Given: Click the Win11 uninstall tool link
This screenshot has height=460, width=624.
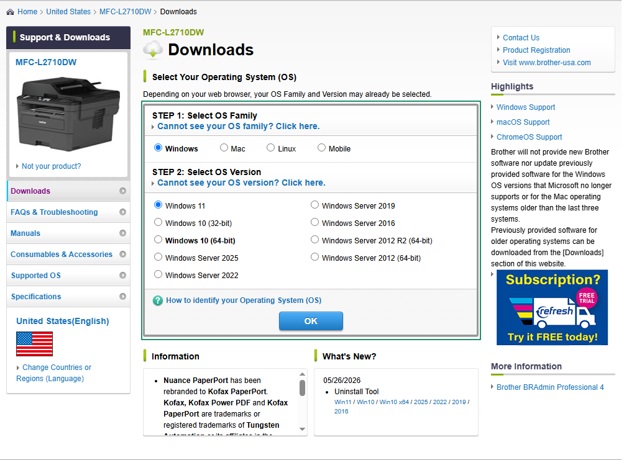Looking at the screenshot, I should coord(343,402).
